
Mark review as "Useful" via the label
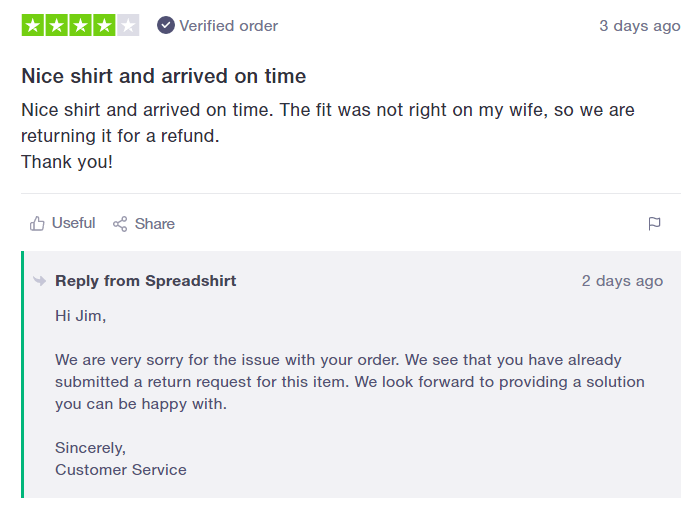(x=74, y=223)
